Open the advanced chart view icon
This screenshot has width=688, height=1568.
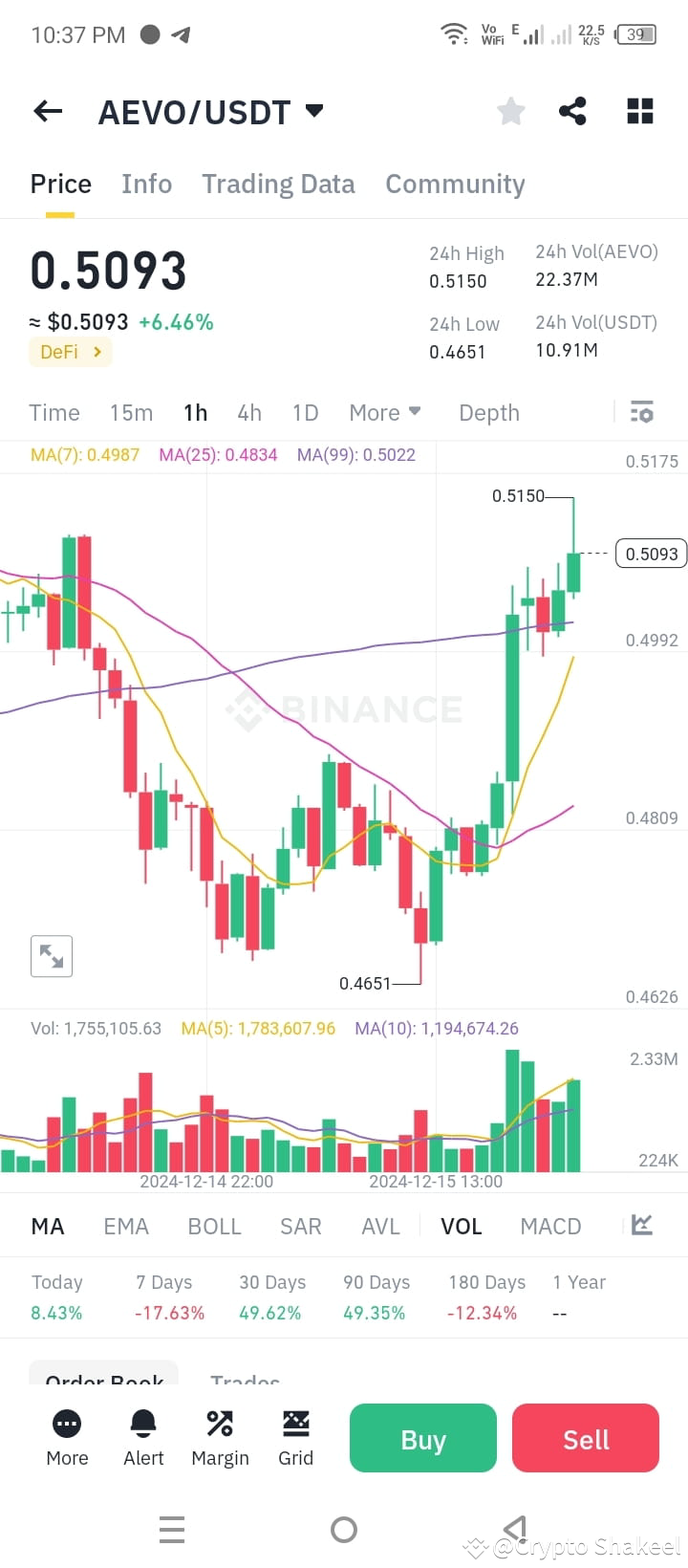(639, 1225)
